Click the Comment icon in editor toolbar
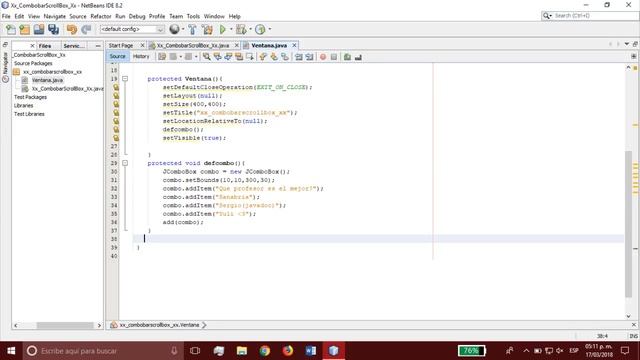Viewport: 640px width, 360px height. [347, 57]
